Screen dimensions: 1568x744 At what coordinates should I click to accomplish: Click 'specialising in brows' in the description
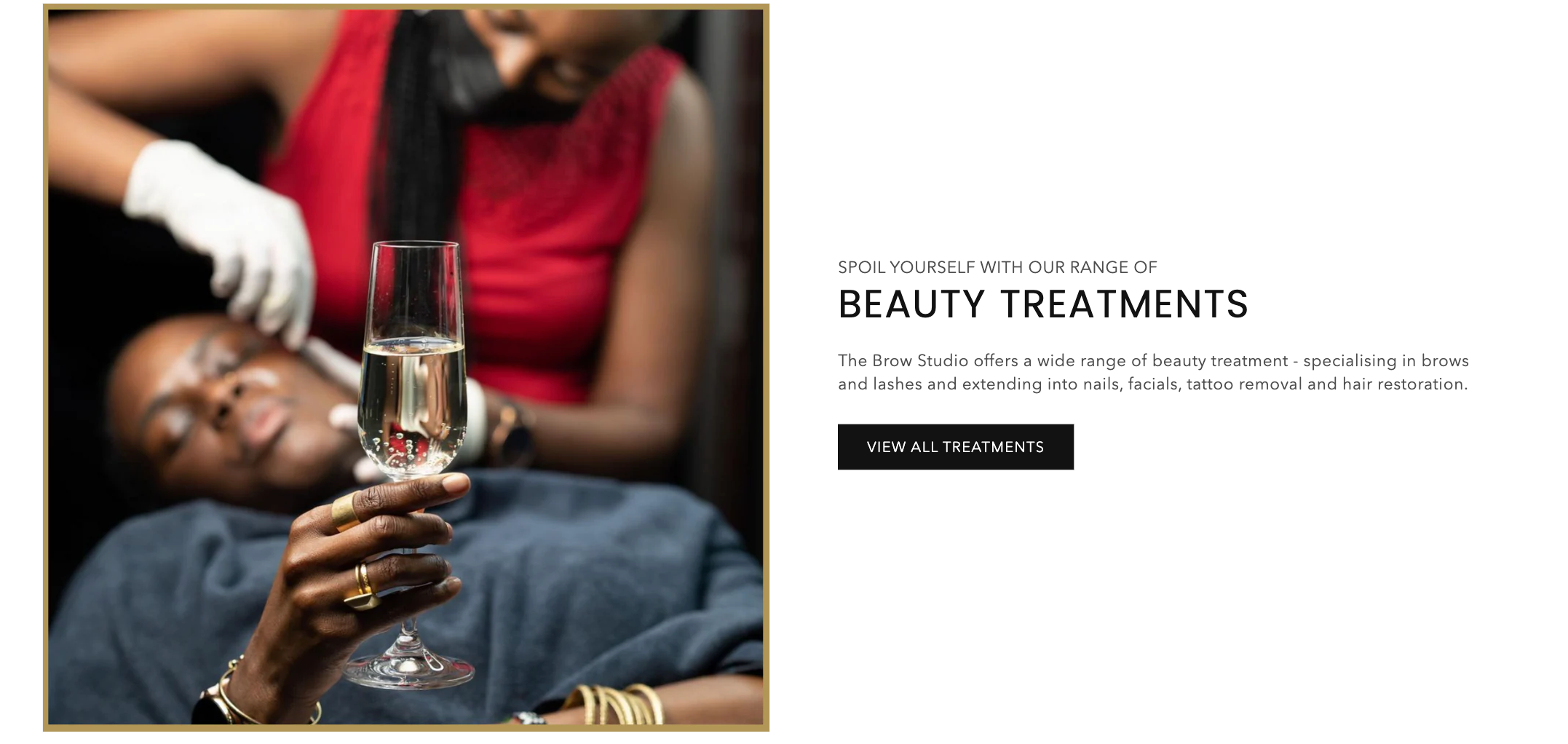(1386, 360)
